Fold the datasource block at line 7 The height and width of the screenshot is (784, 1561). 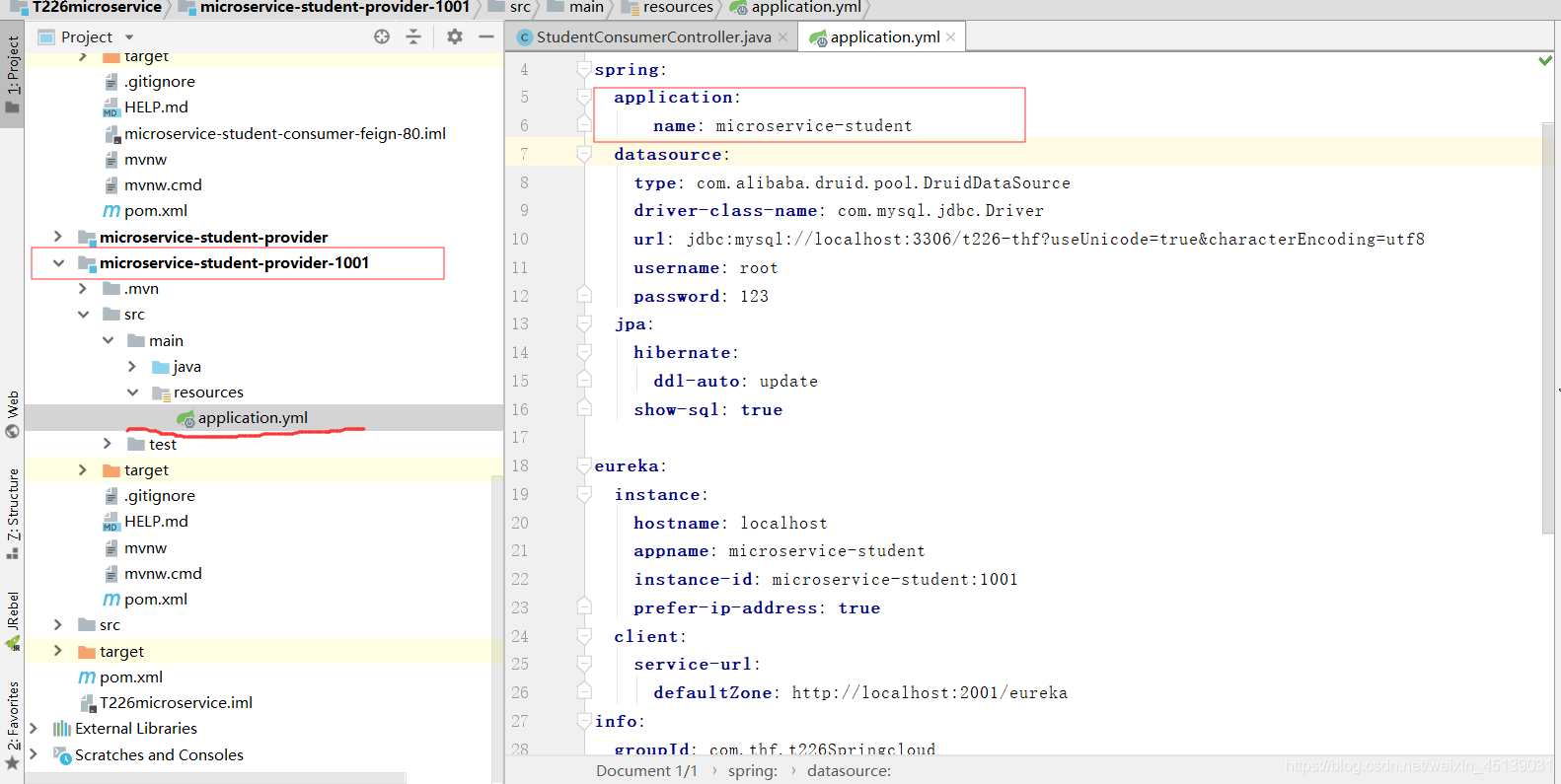[x=584, y=154]
